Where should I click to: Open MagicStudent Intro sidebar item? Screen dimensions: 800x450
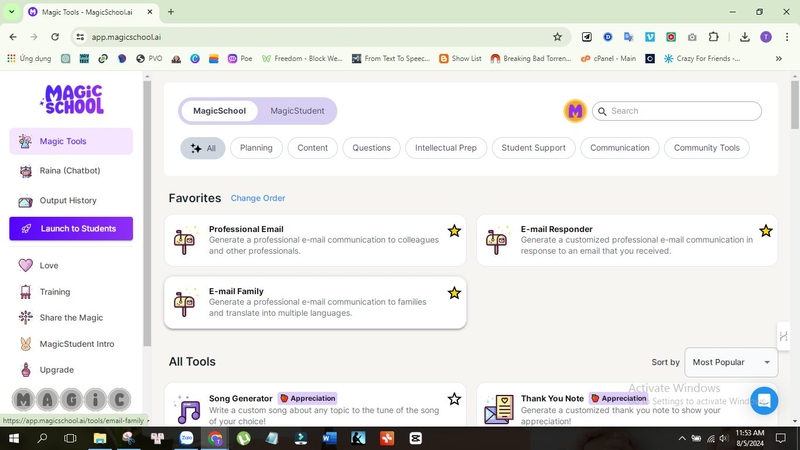coord(71,344)
